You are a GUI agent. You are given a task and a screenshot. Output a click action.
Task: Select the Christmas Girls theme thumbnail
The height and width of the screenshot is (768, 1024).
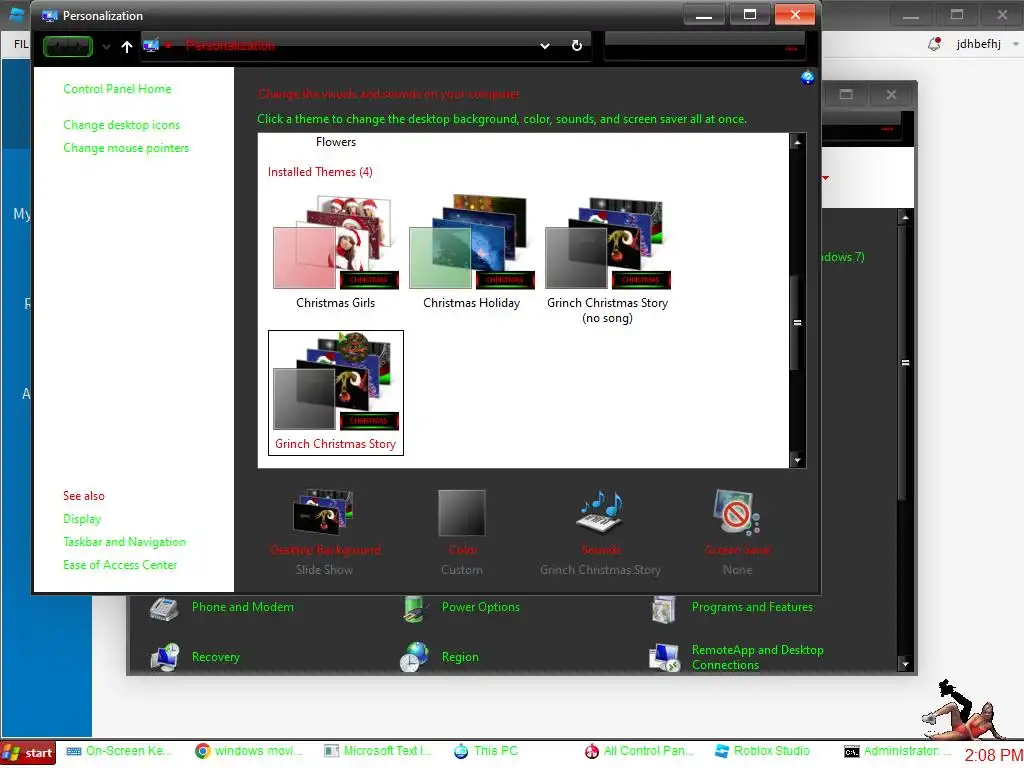tap(335, 242)
